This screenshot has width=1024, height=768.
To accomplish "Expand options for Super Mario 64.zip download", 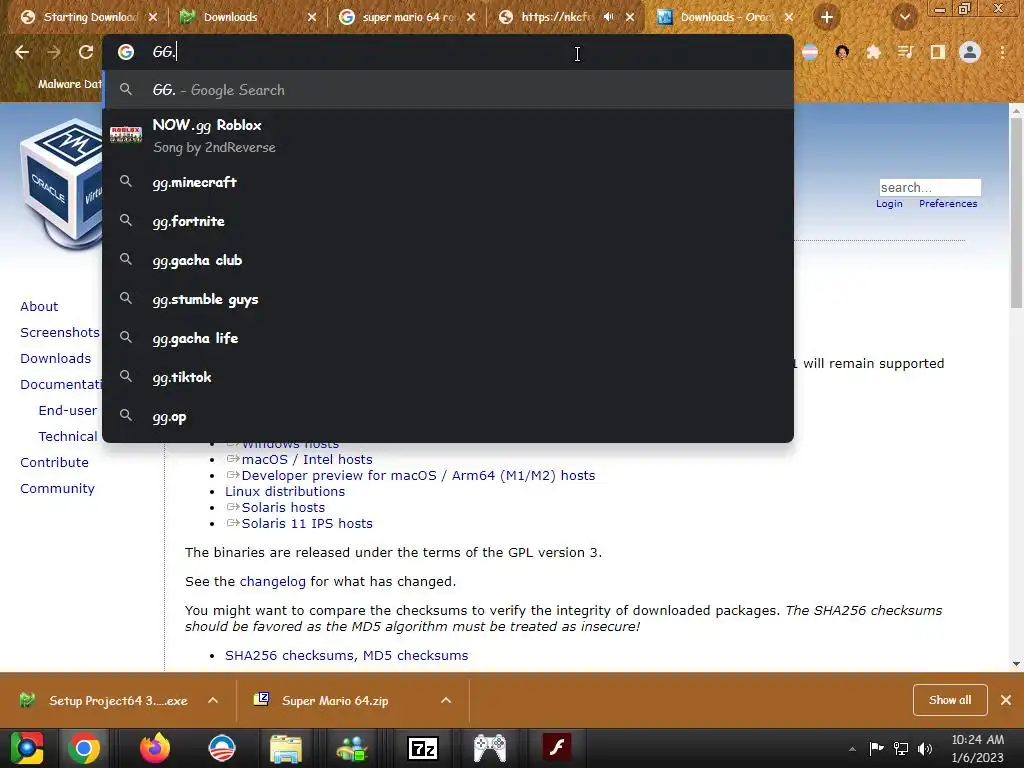I will [x=446, y=700].
